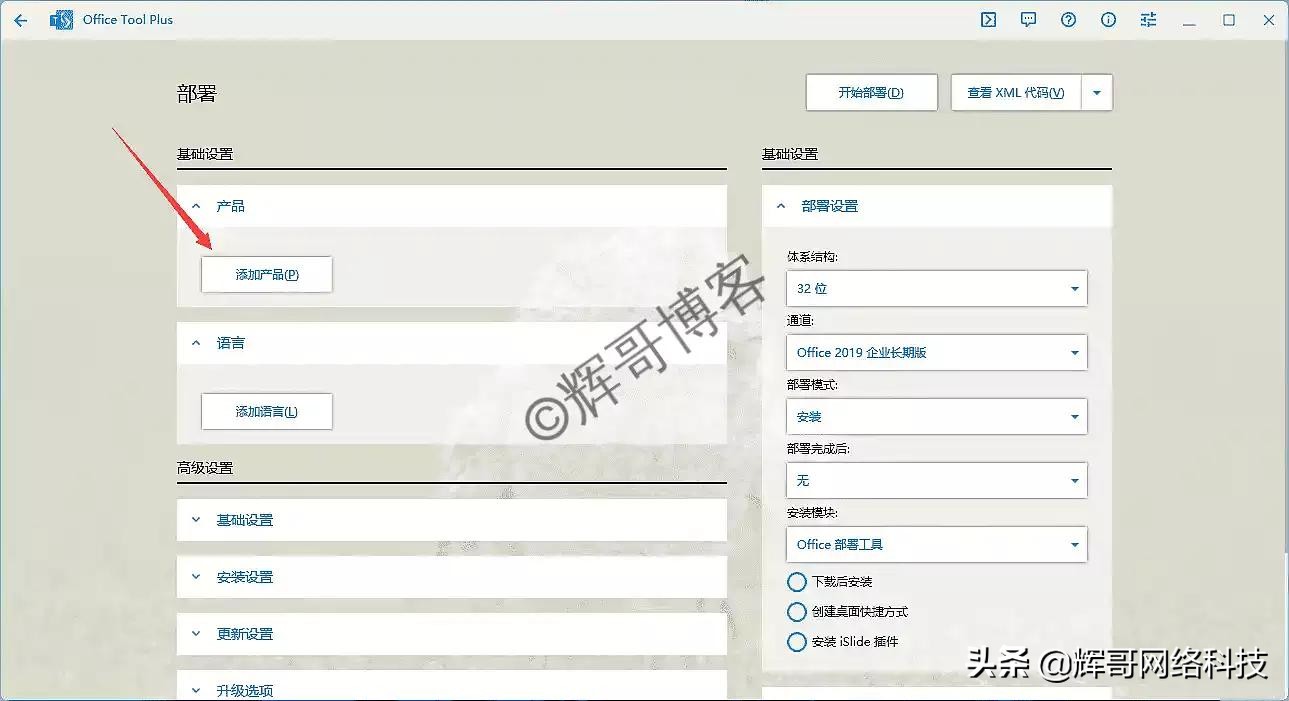View the information icon in the title bar

click(x=1108, y=19)
